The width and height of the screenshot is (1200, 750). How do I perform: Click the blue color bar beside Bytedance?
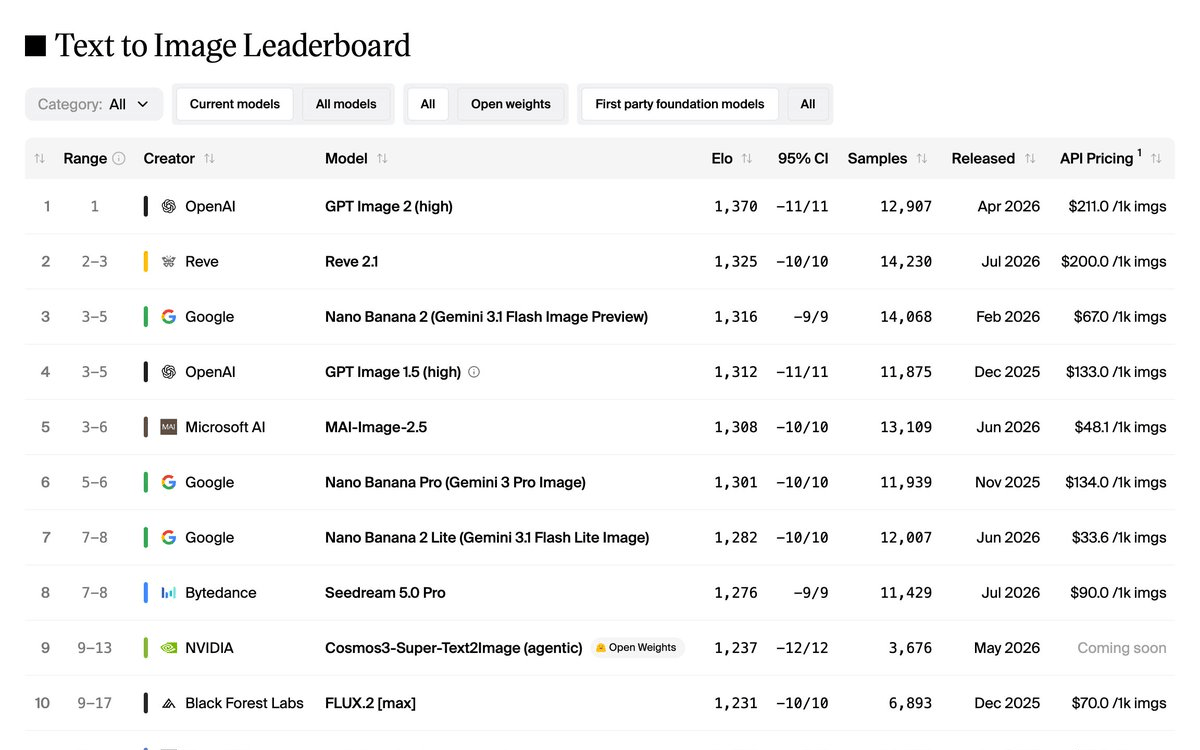click(146, 593)
